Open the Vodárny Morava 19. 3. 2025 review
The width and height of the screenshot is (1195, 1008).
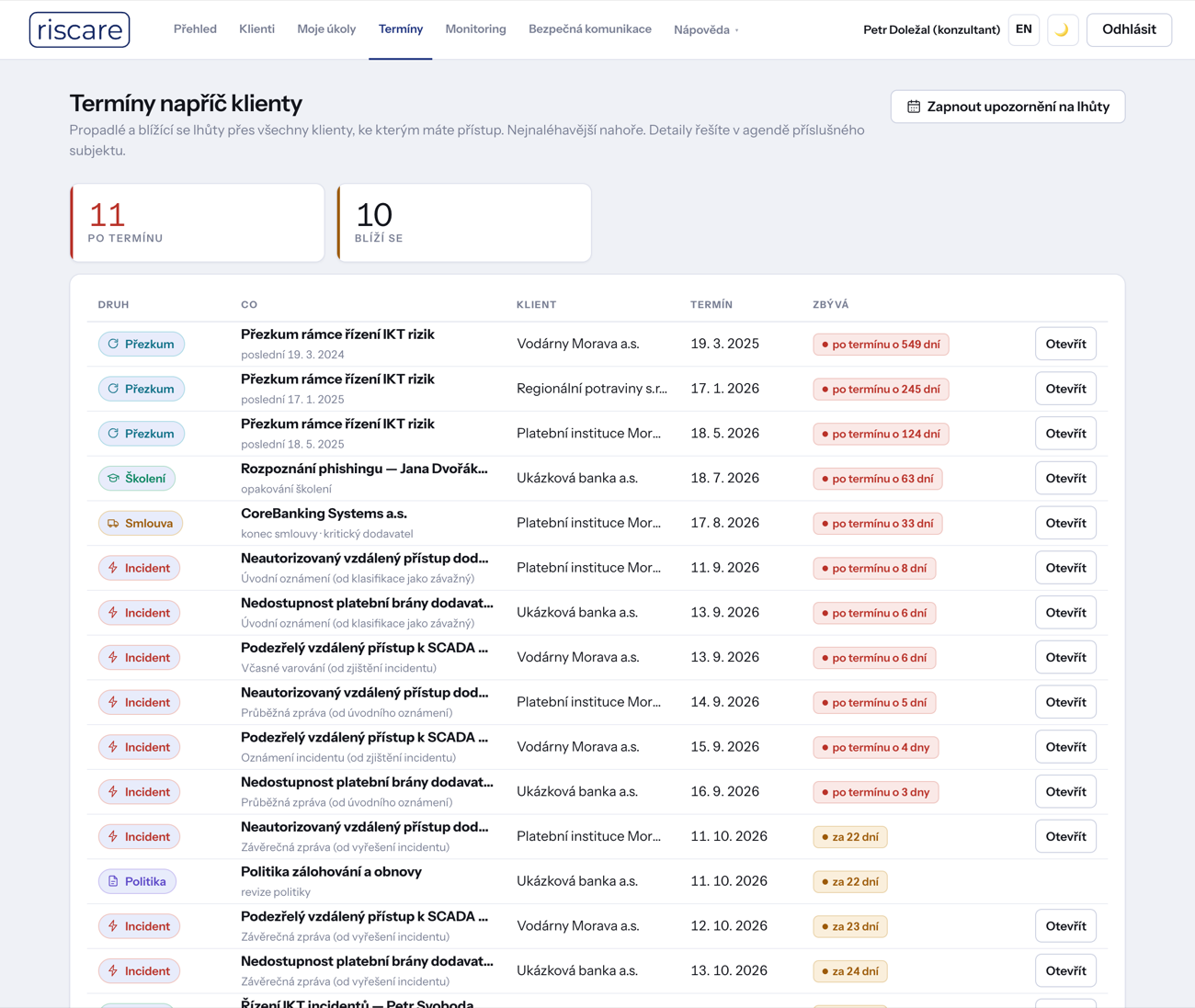tap(1065, 344)
